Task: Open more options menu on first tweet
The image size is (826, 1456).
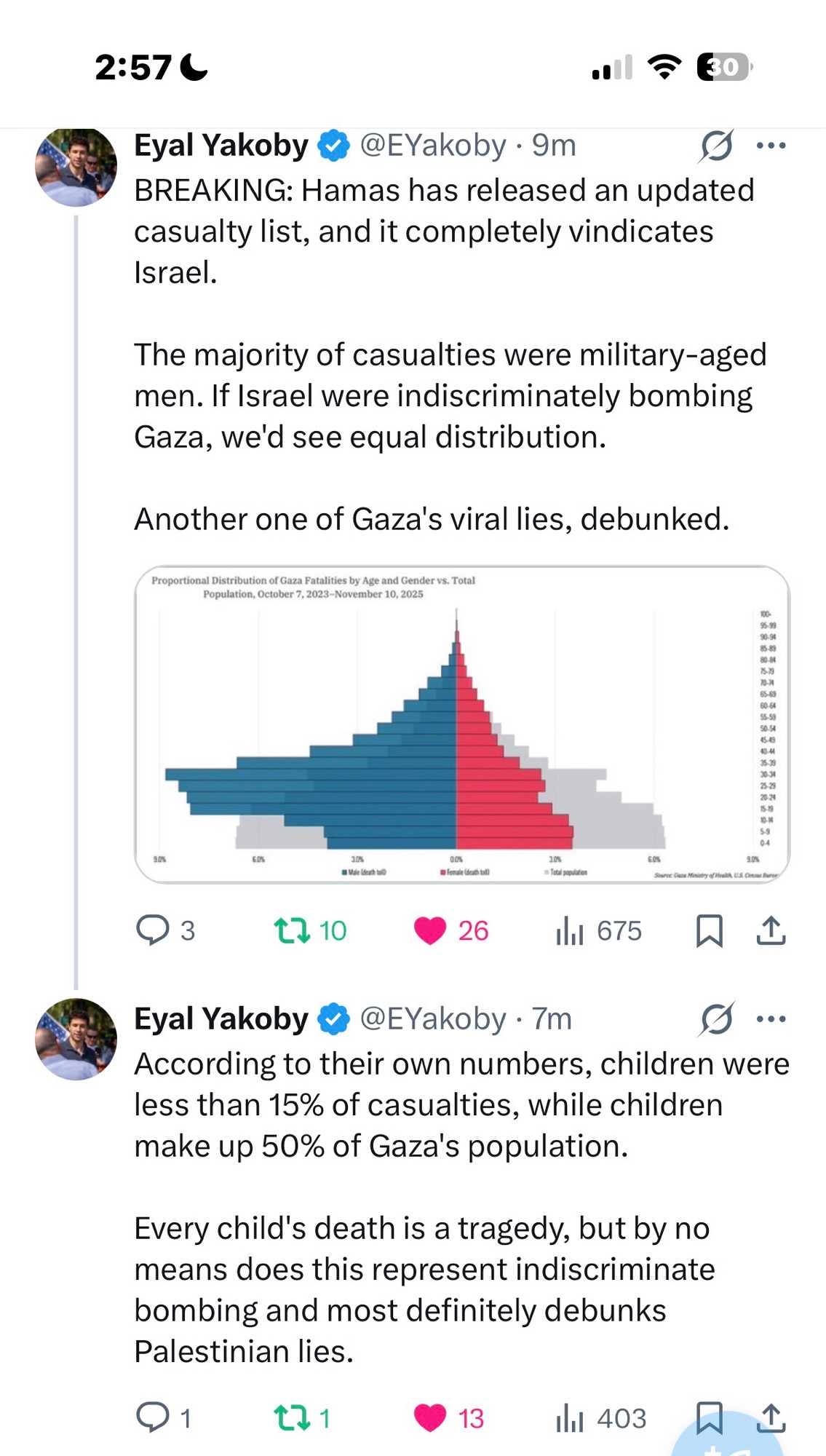Action: pos(771,146)
